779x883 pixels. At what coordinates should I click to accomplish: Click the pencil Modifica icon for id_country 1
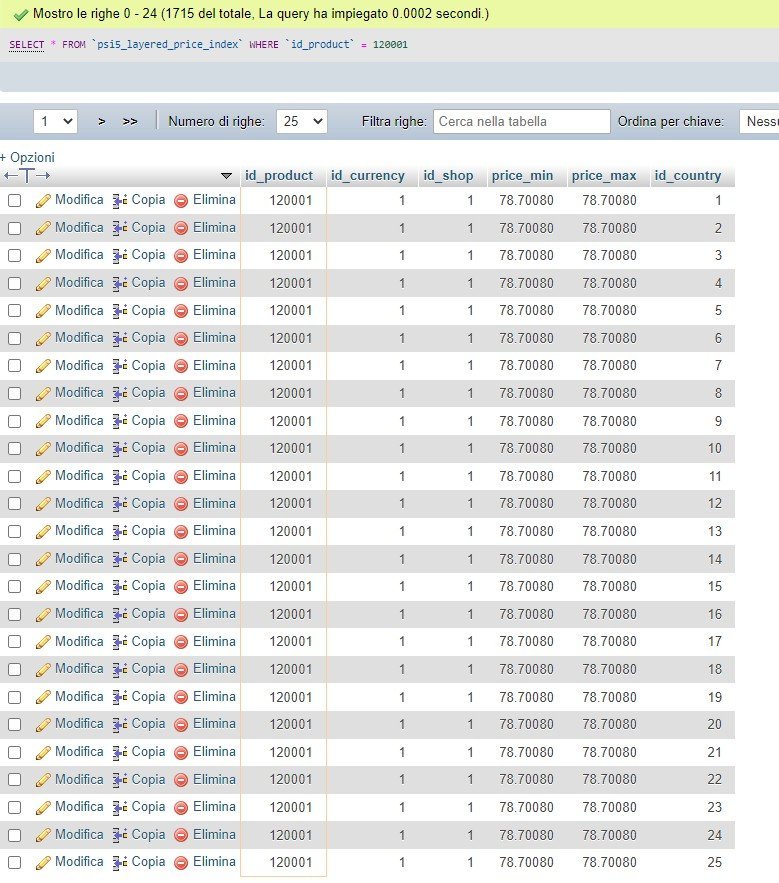pyautogui.click(x=43, y=201)
